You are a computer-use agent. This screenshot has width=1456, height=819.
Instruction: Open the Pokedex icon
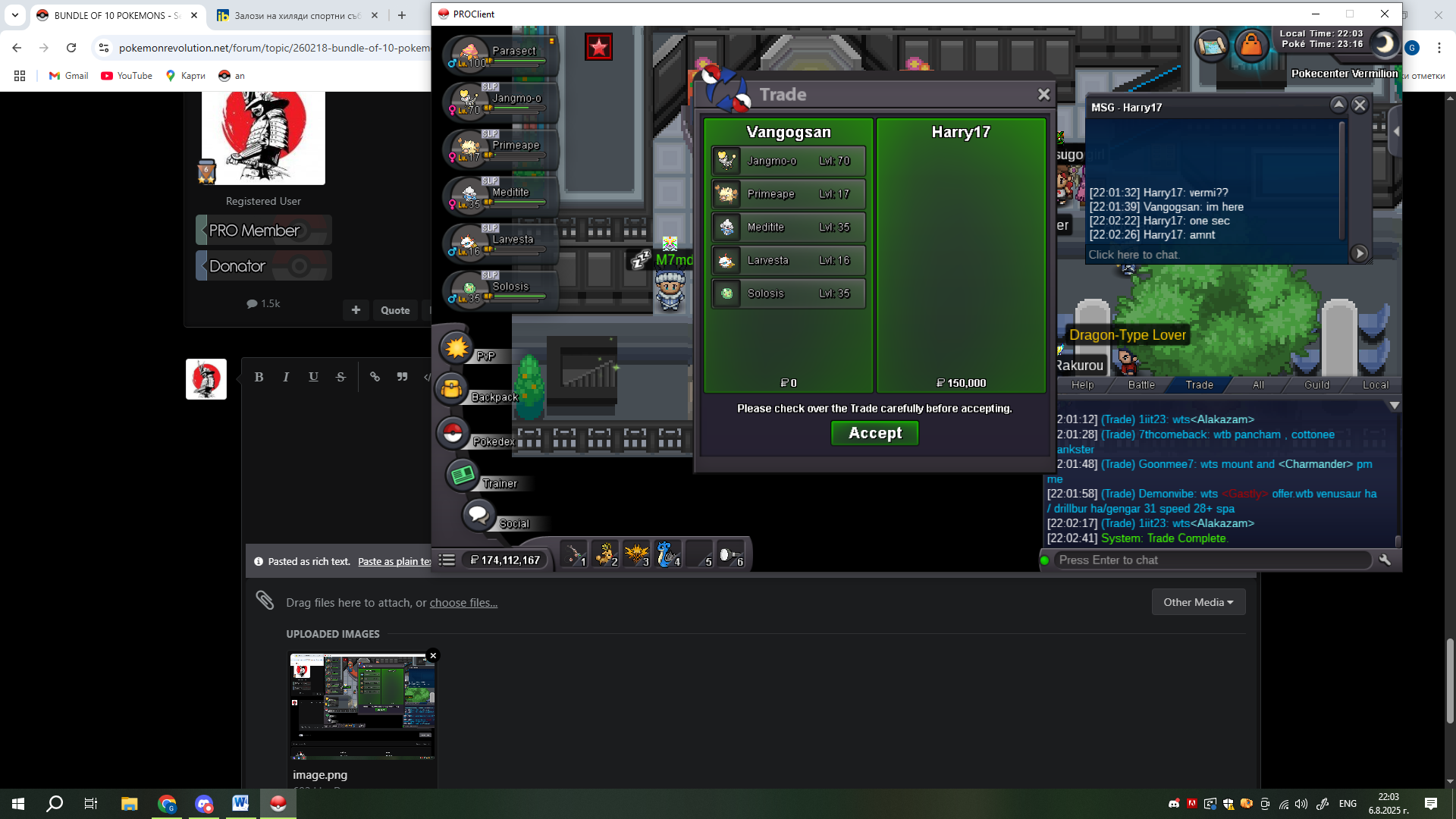pyautogui.click(x=453, y=433)
